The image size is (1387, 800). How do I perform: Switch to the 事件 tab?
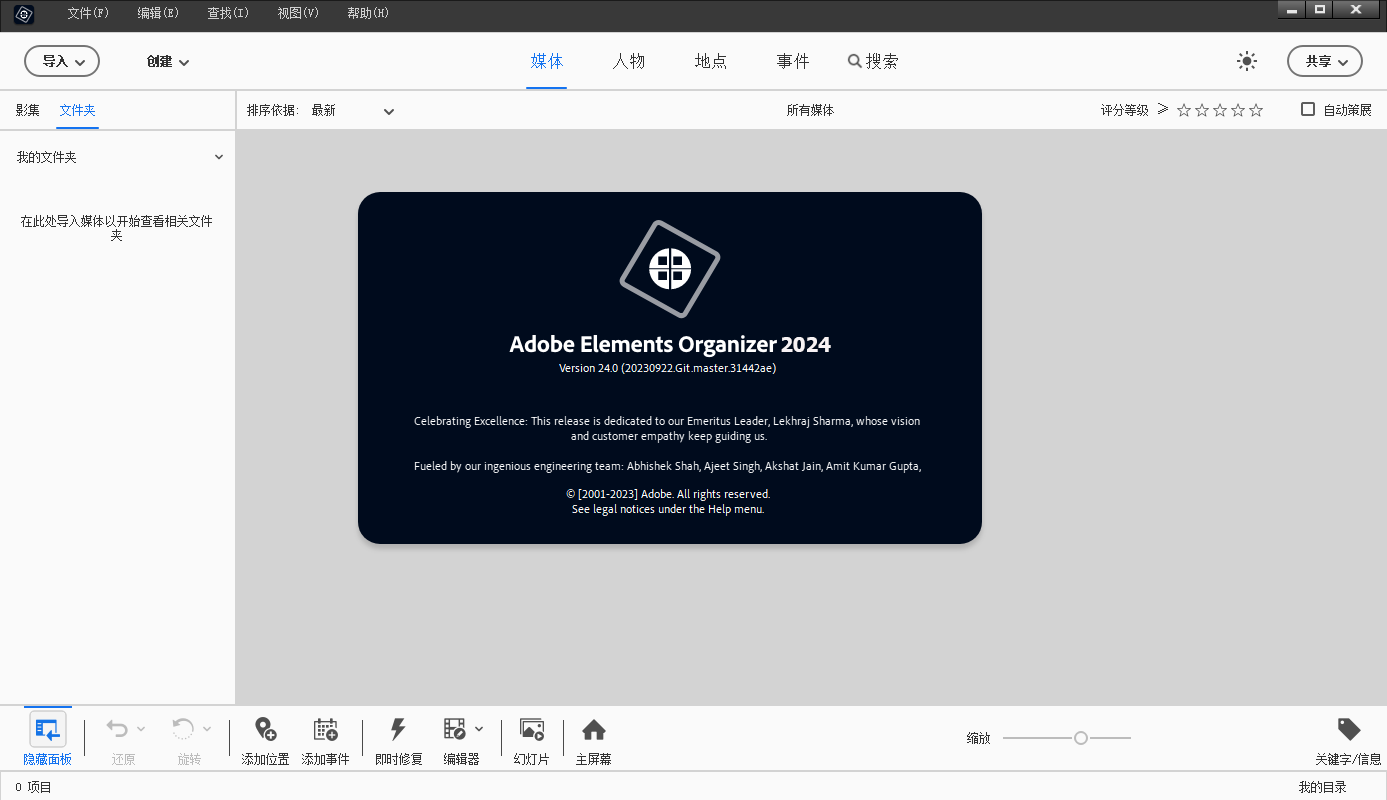pyautogui.click(x=793, y=61)
